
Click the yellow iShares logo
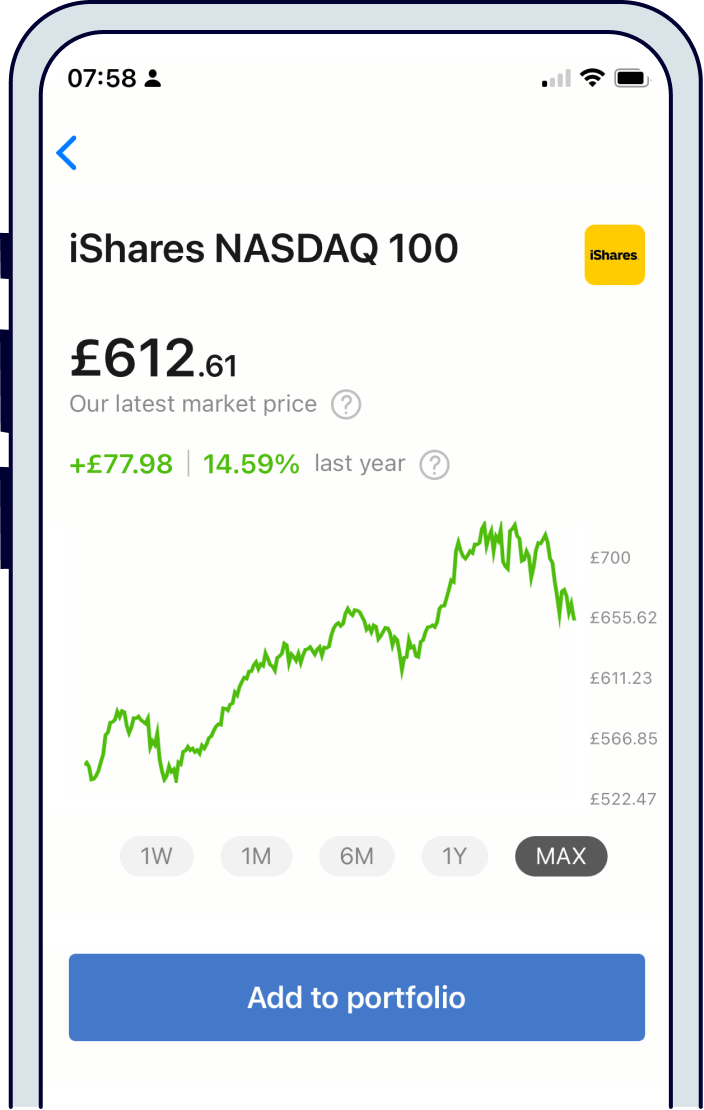(614, 255)
